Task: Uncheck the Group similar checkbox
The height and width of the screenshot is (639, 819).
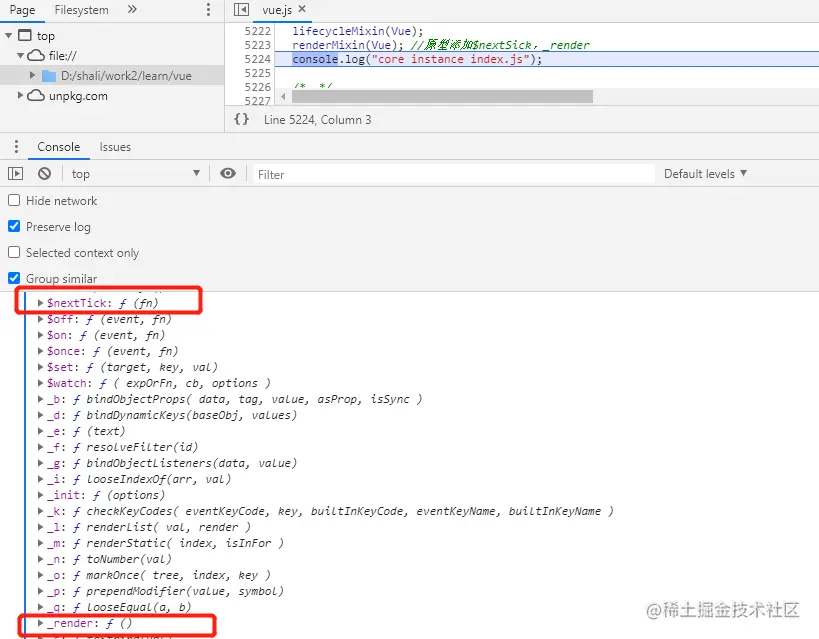Action: click(14, 278)
